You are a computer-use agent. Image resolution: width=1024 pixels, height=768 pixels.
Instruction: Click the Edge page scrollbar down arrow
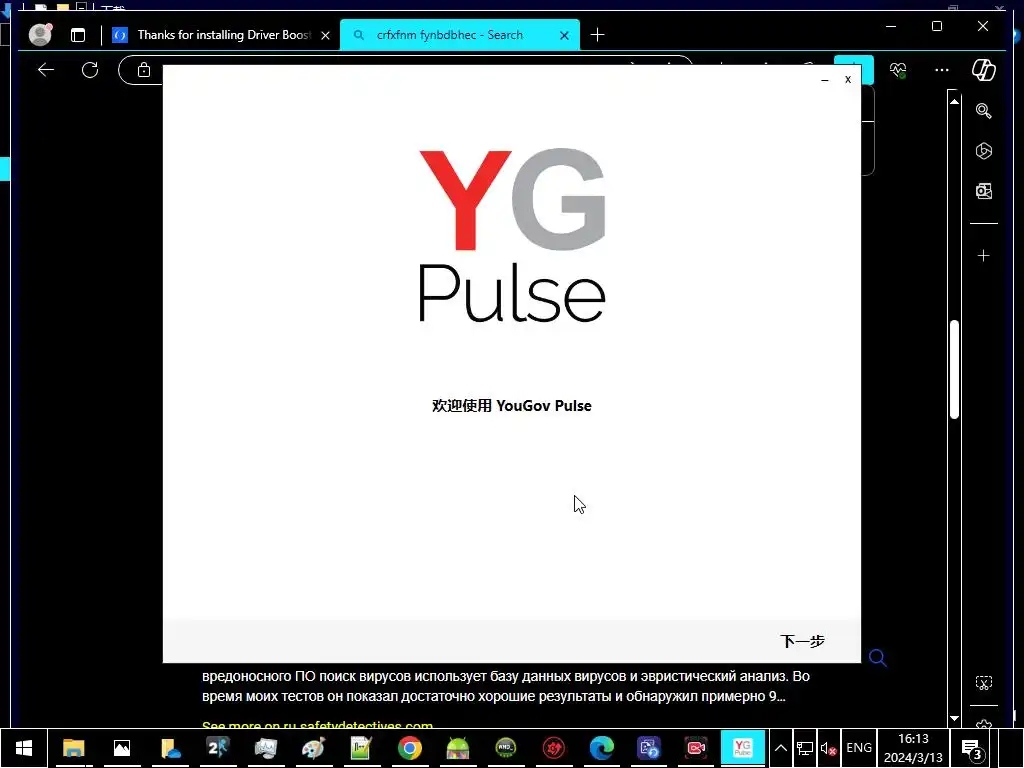coord(954,718)
